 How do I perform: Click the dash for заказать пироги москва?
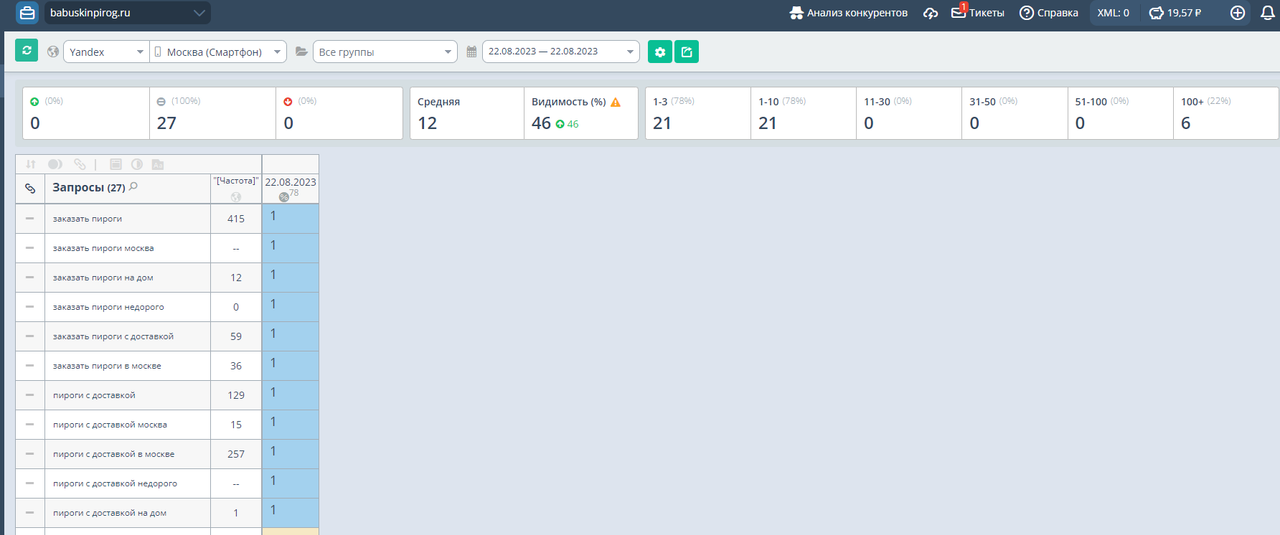click(x=30, y=248)
